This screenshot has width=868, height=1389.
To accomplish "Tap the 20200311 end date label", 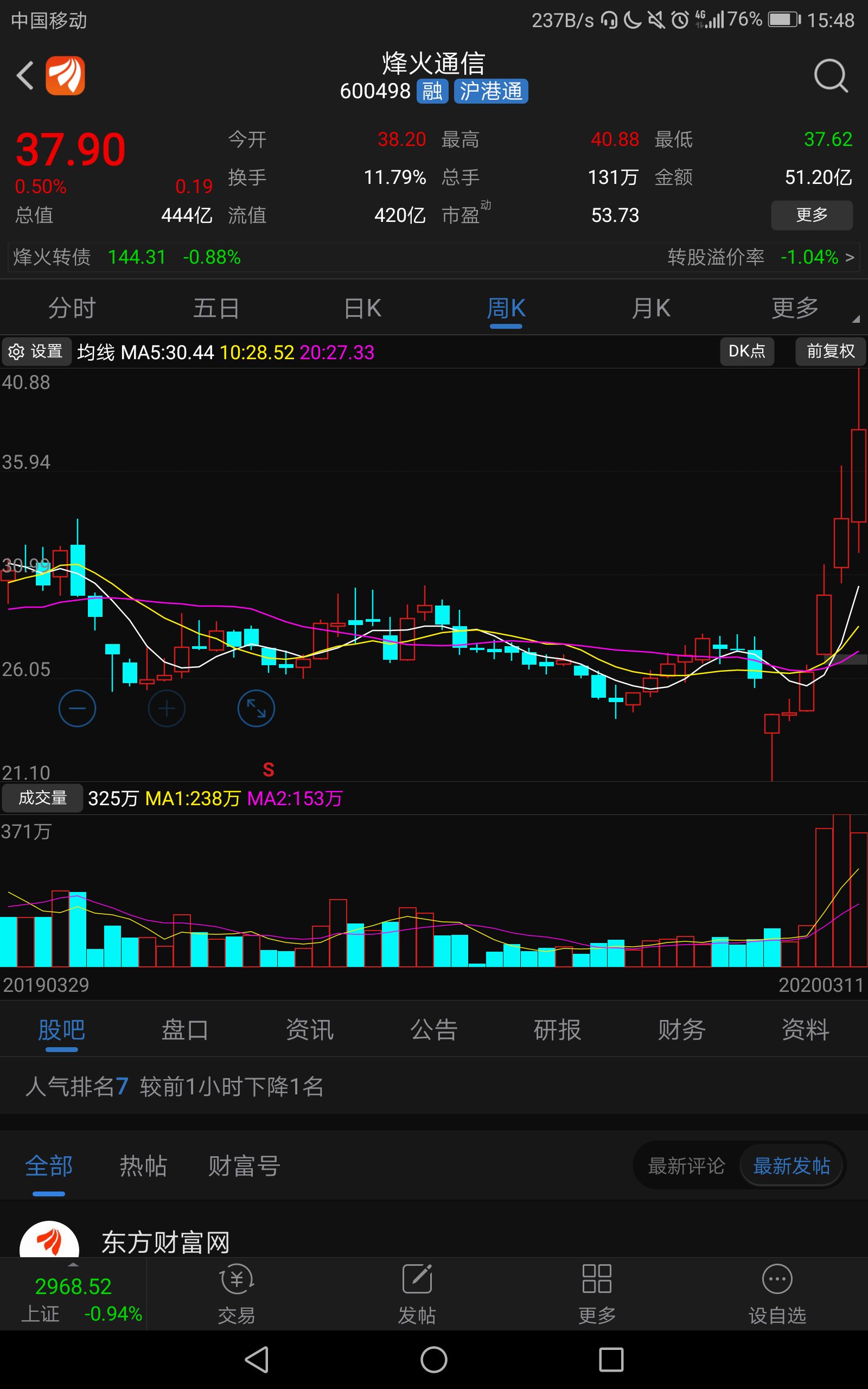I will [821, 985].
